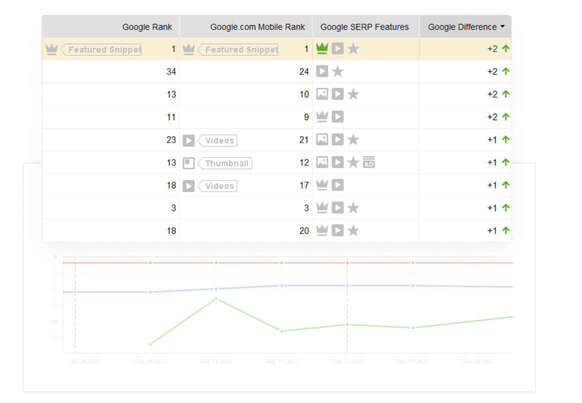Image resolution: width=582 pixels, height=403 pixels.
Task: Click the star icon in the mobile rank 3 row
Action: pos(353,208)
